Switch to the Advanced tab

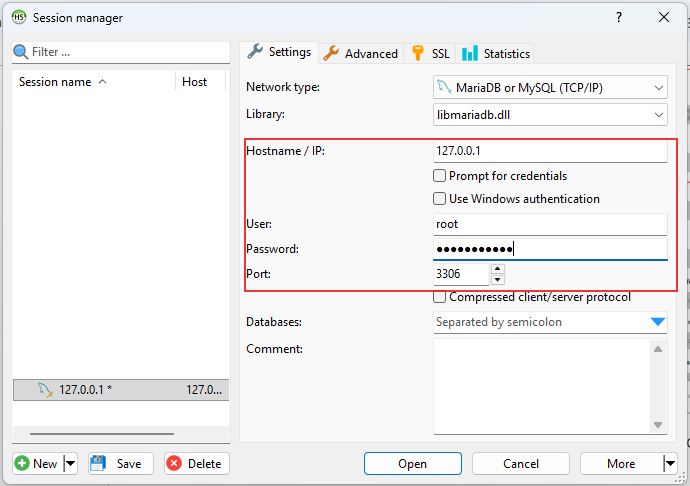[x=360, y=53]
